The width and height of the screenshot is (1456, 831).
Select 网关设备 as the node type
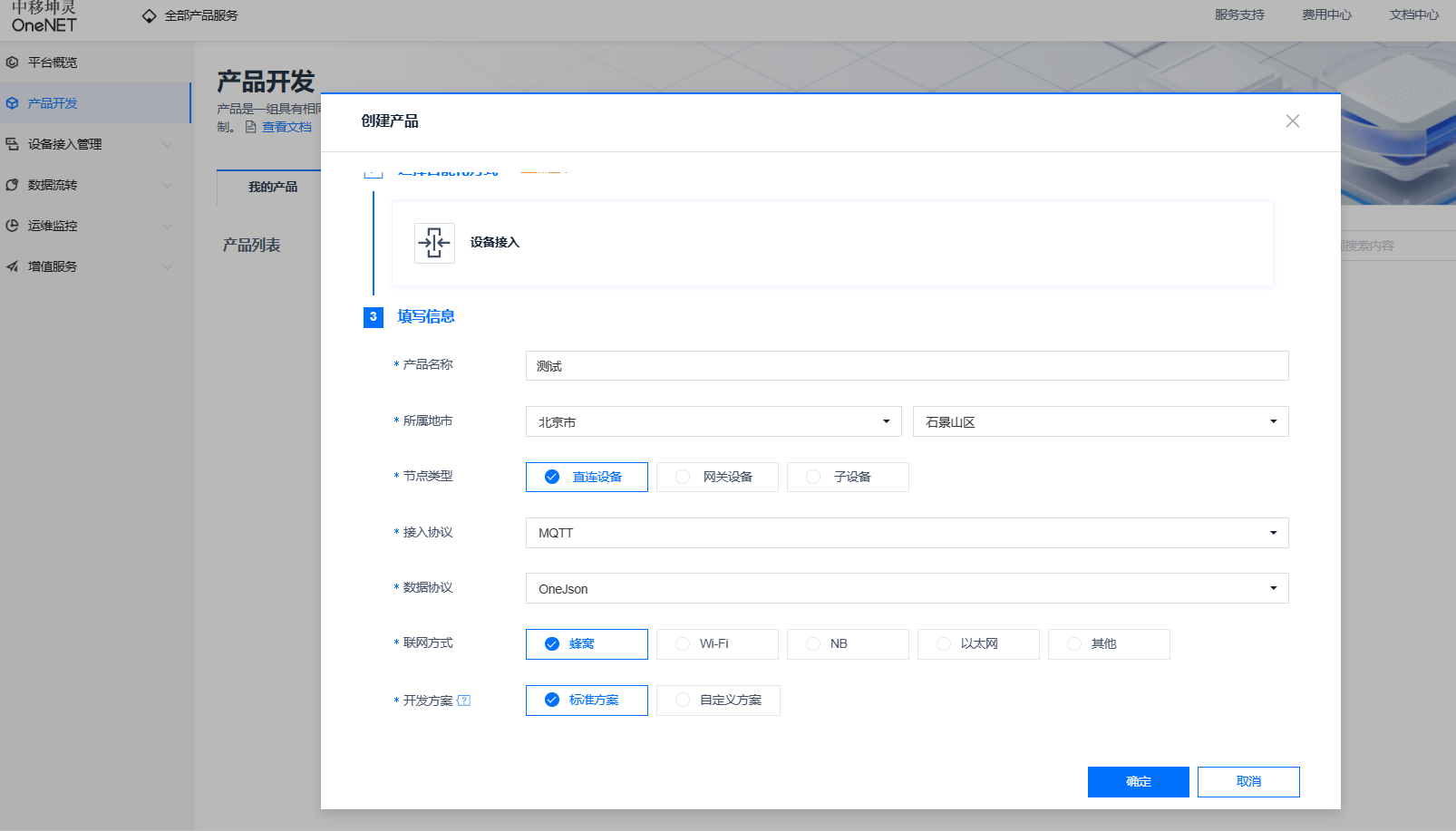tap(717, 476)
